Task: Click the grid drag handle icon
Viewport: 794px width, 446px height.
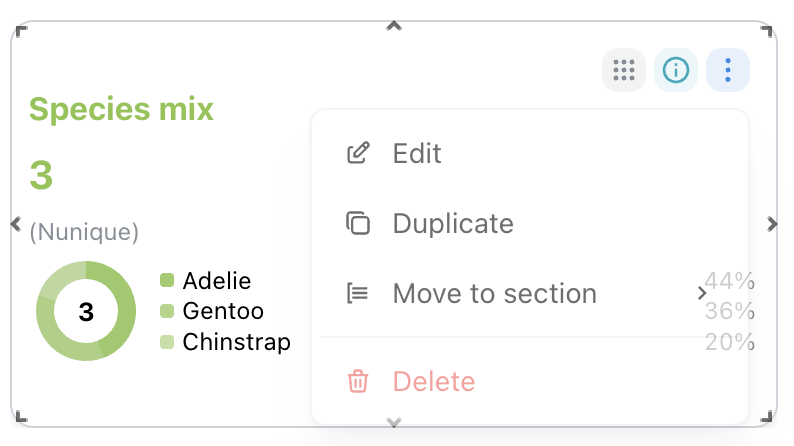Action: pyautogui.click(x=623, y=70)
